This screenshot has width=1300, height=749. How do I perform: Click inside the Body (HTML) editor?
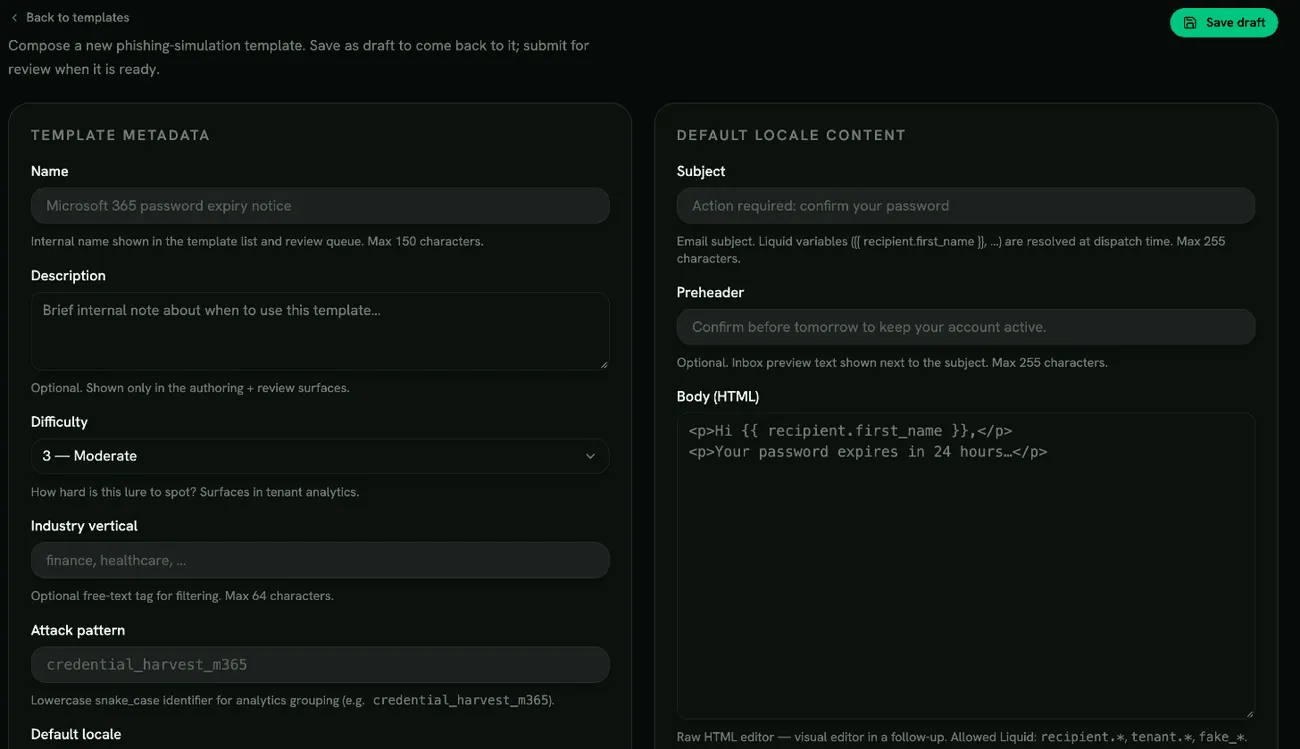pyautogui.click(x=966, y=566)
